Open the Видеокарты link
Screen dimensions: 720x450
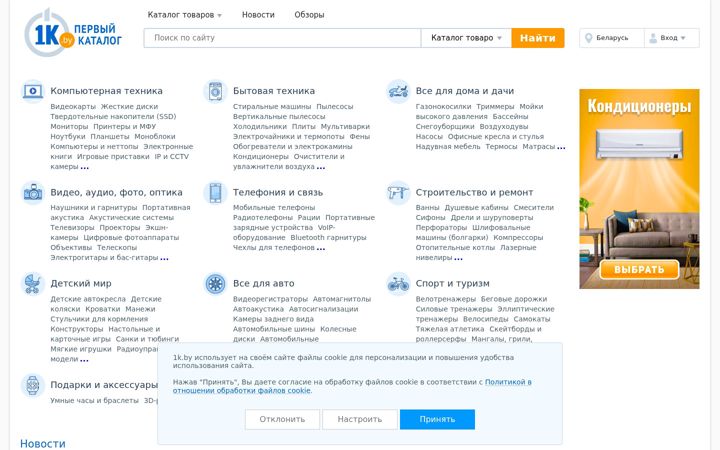click(73, 107)
